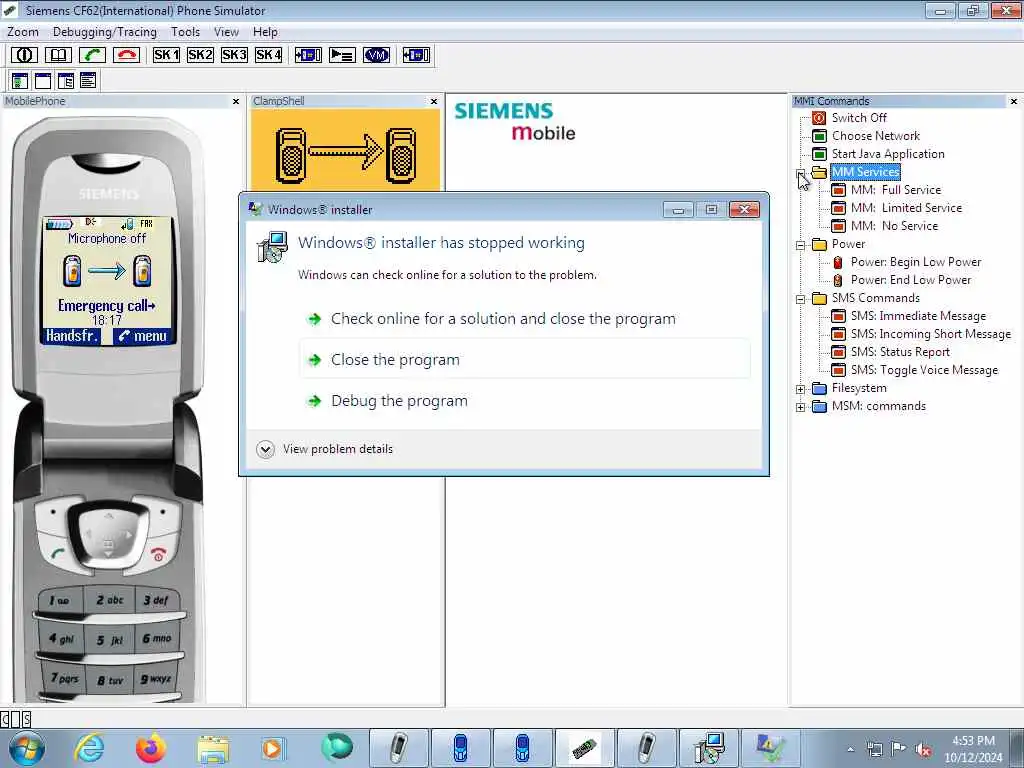Click the blank window icon in second toolbar
This screenshot has width=1024, height=768.
coord(42,80)
